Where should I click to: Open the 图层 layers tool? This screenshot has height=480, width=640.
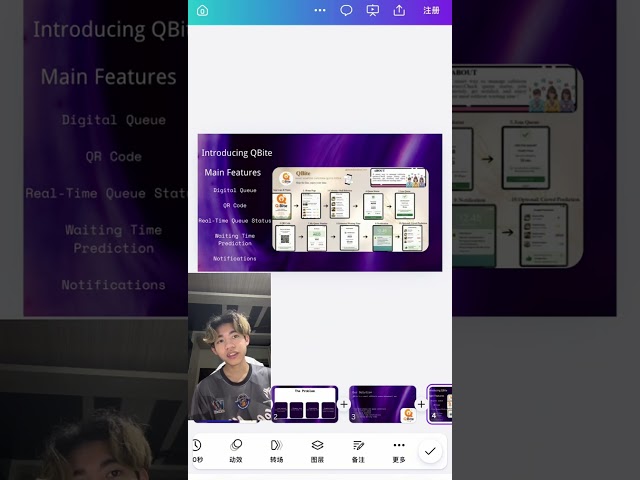tap(317, 451)
